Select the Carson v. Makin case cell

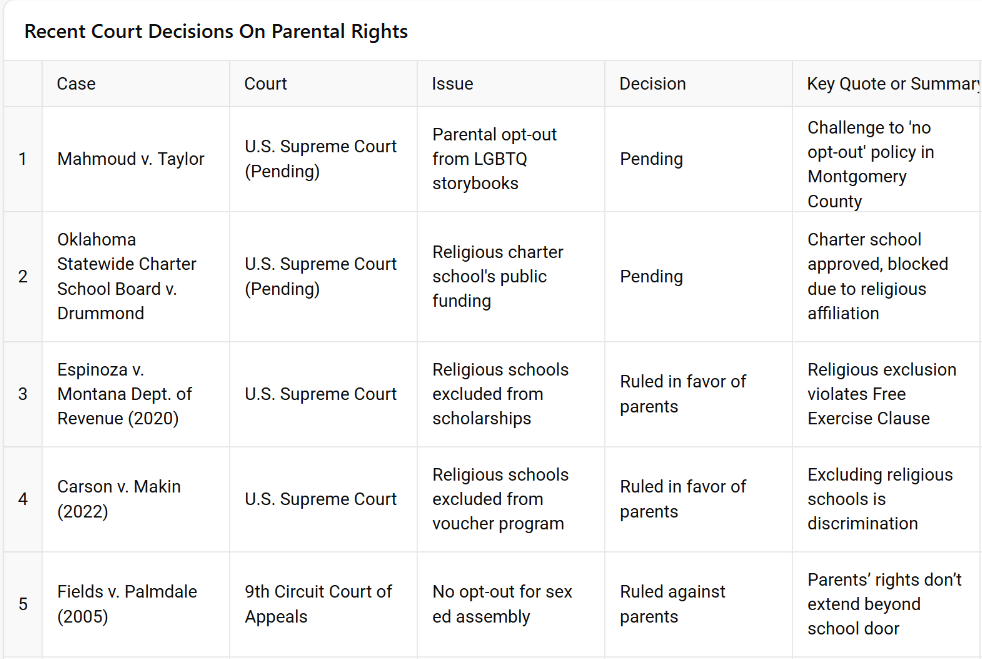pos(119,499)
